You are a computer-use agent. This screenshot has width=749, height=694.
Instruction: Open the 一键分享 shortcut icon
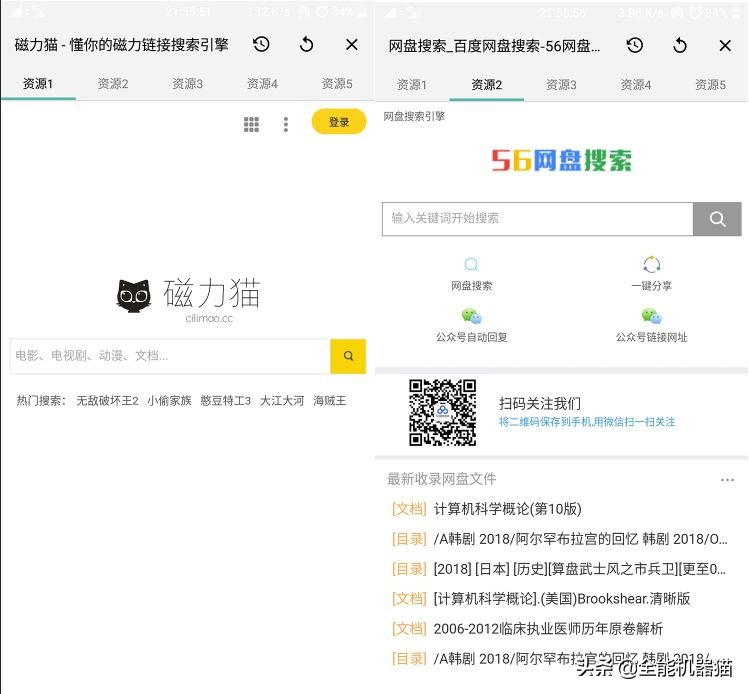[x=652, y=264]
